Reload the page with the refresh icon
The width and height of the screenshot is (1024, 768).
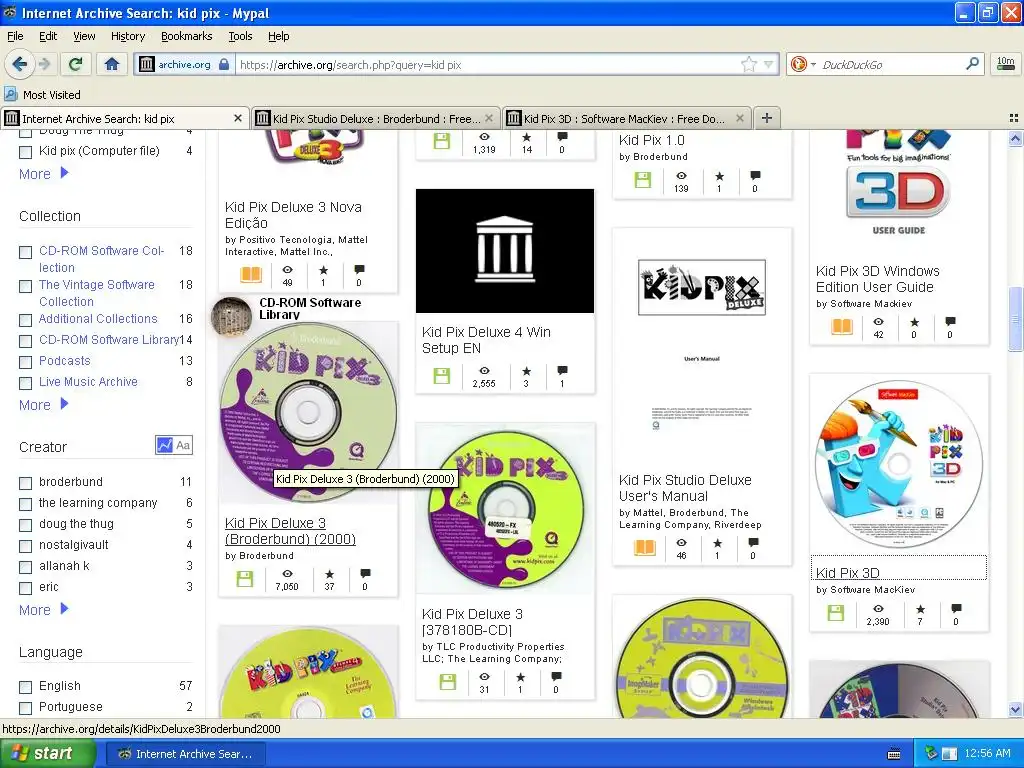pos(75,64)
